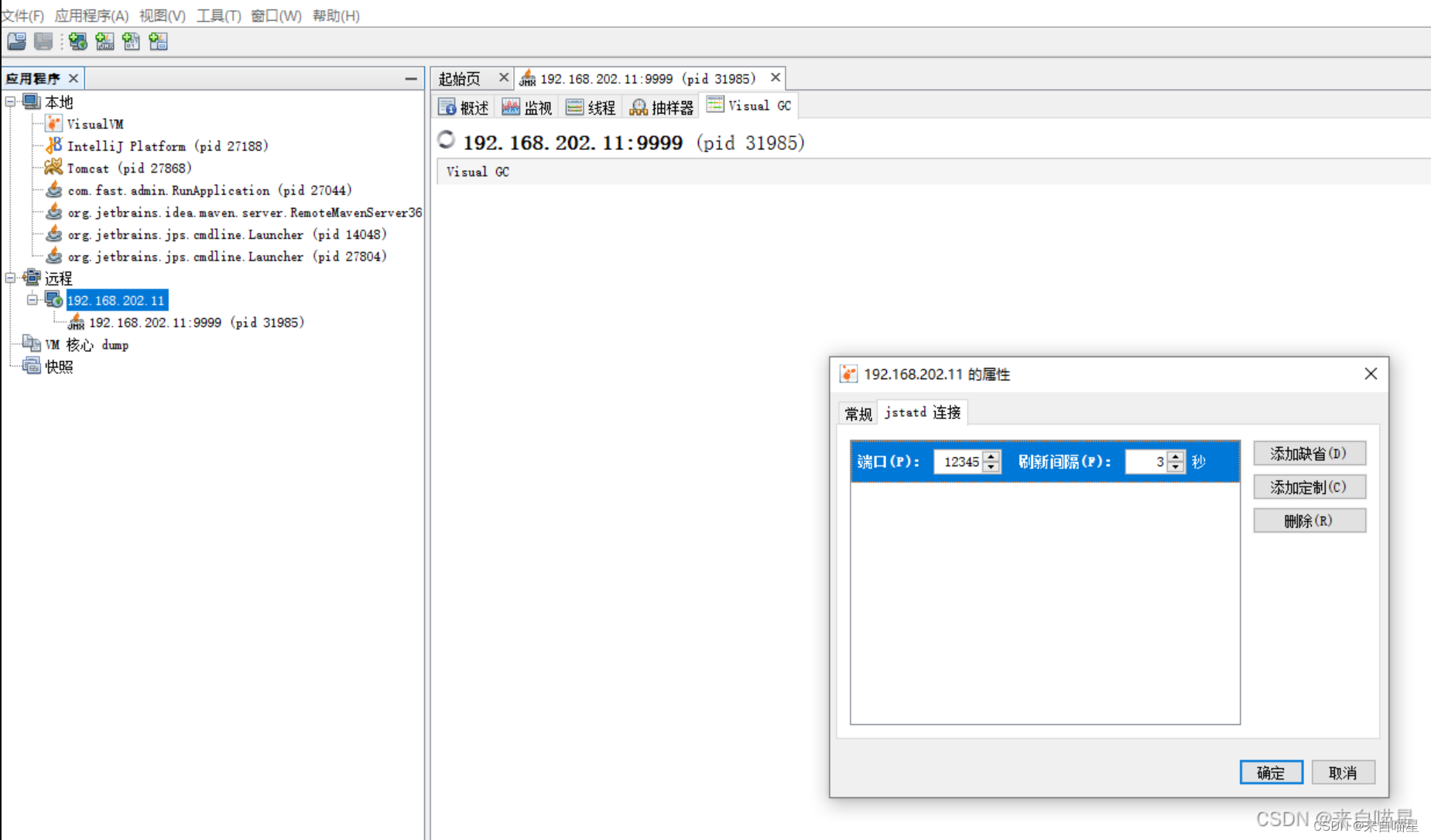This screenshot has height=840, width=1431.
Task: Select 192.168.202.11:9999 (pid 31985) tree node
Action: tap(197, 323)
